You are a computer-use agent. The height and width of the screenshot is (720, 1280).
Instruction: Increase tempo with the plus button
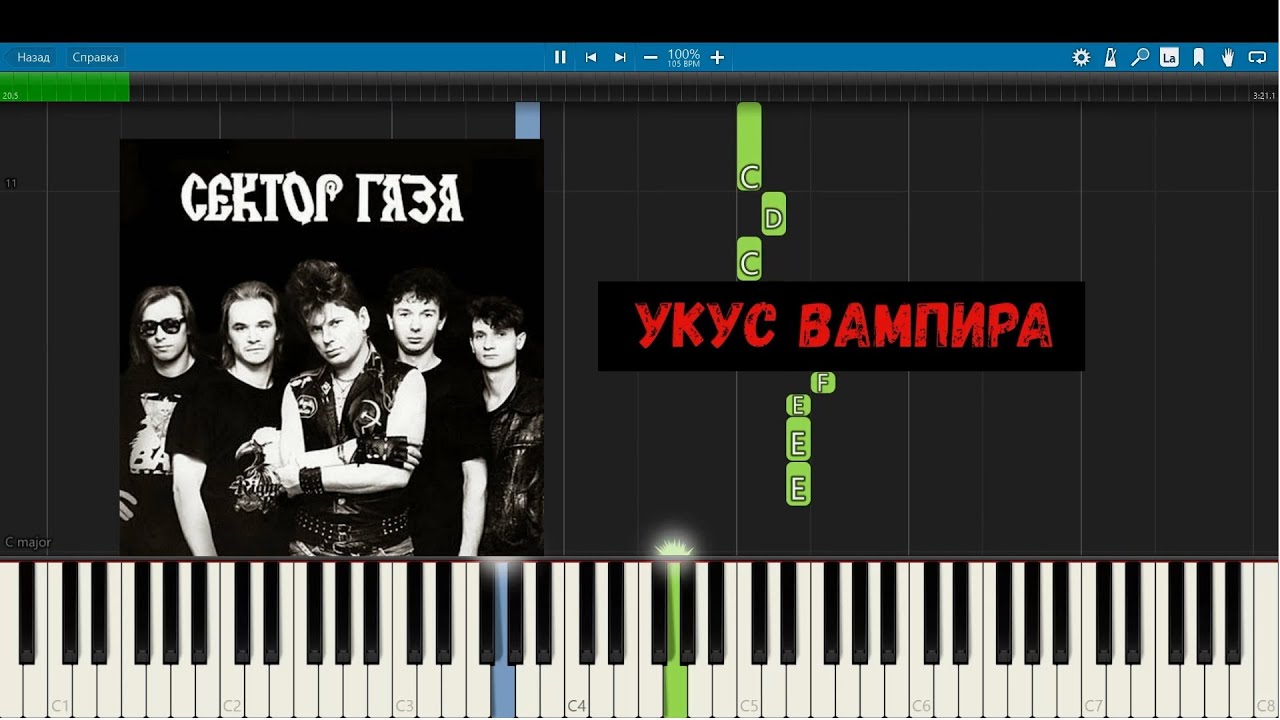tap(717, 57)
